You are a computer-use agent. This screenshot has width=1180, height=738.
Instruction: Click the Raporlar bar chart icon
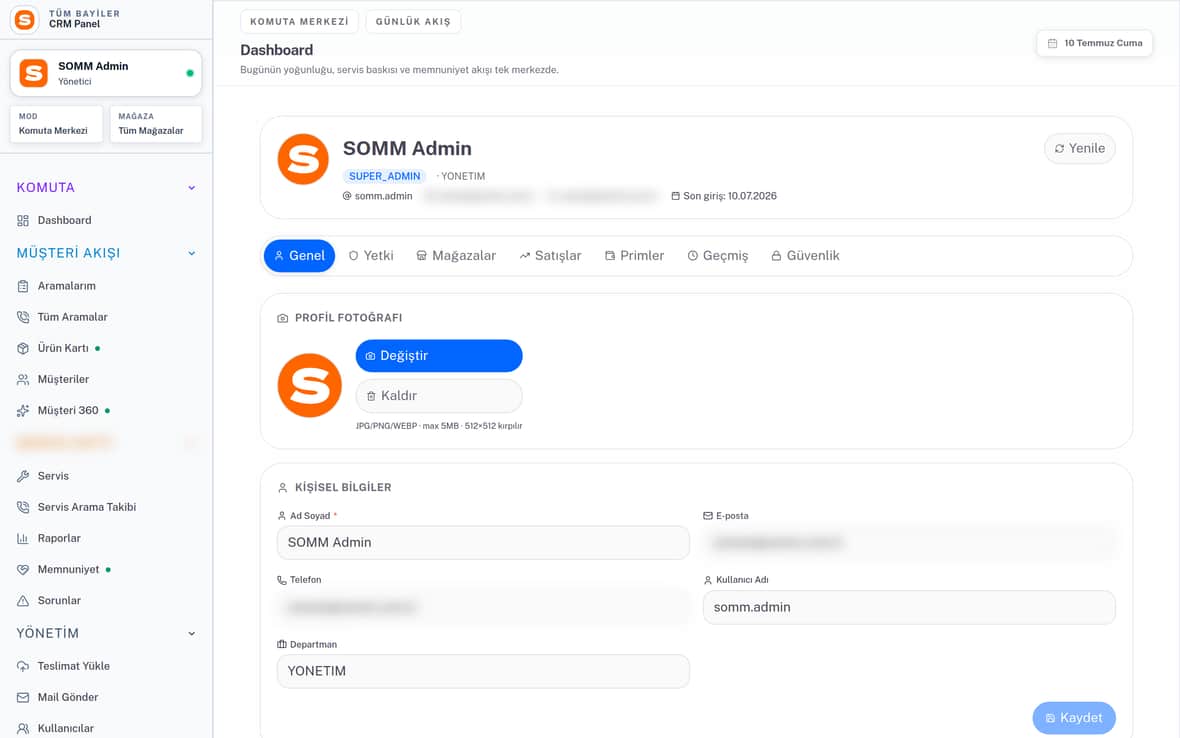click(23, 539)
